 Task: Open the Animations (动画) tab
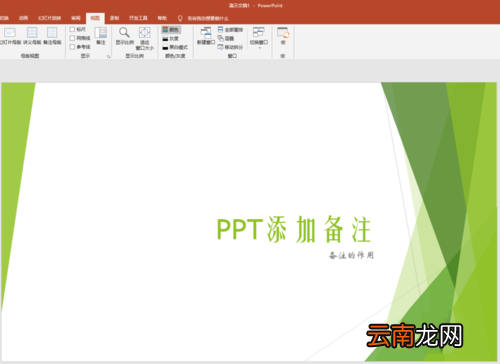pos(23,18)
